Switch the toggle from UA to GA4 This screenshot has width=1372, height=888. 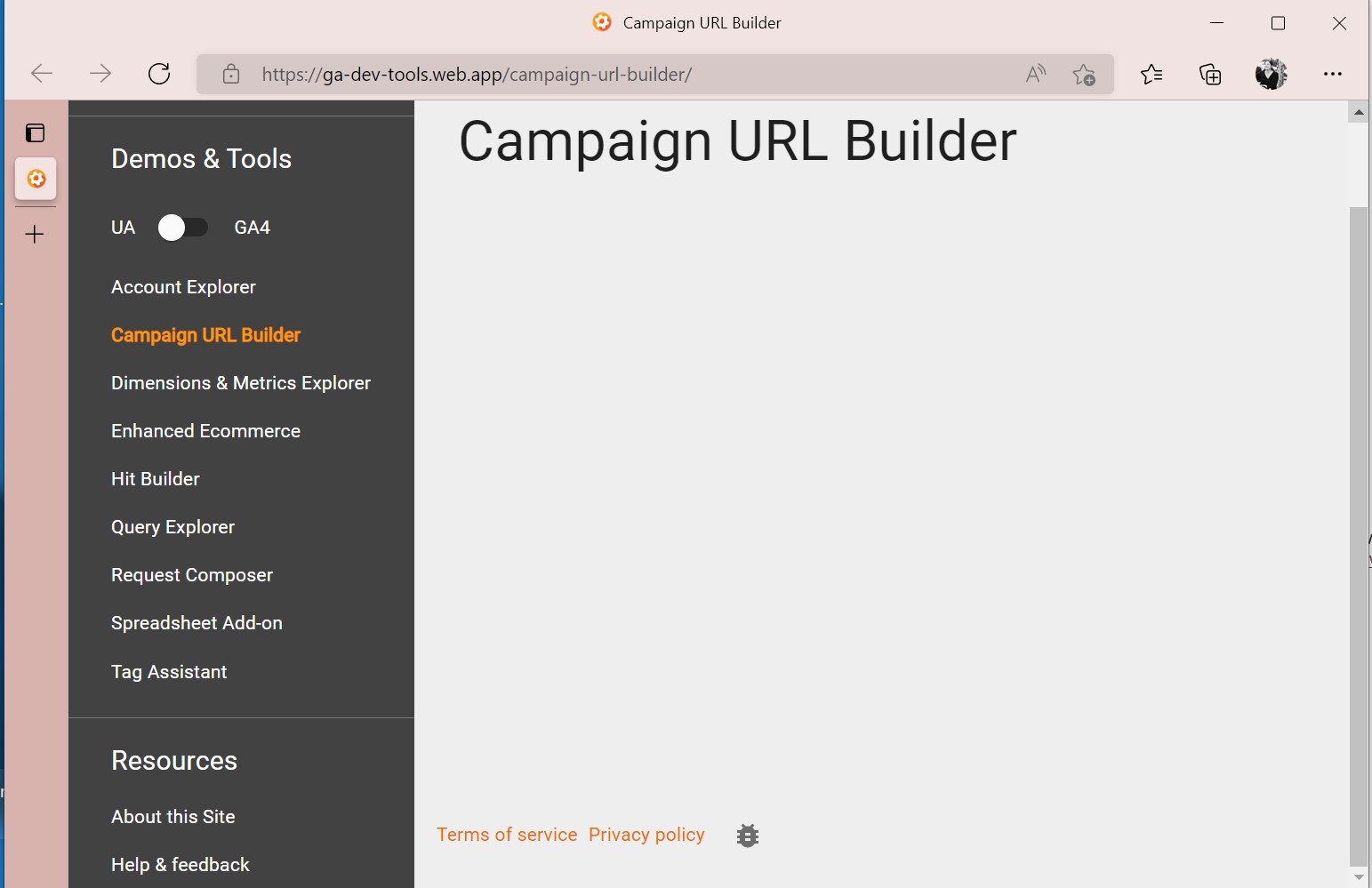pyautogui.click(x=184, y=228)
